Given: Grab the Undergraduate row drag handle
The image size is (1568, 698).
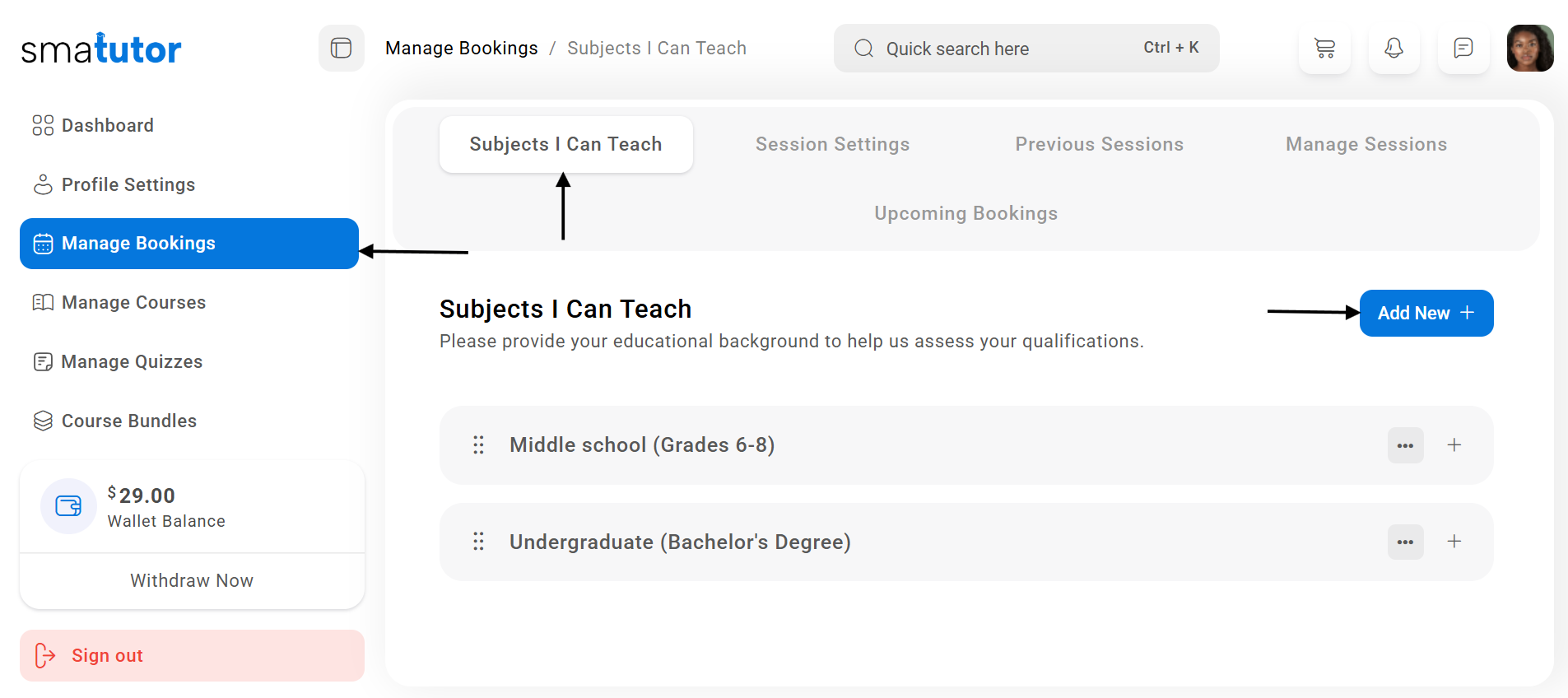Looking at the screenshot, I should pyautogui.click(x=478, y=542).
